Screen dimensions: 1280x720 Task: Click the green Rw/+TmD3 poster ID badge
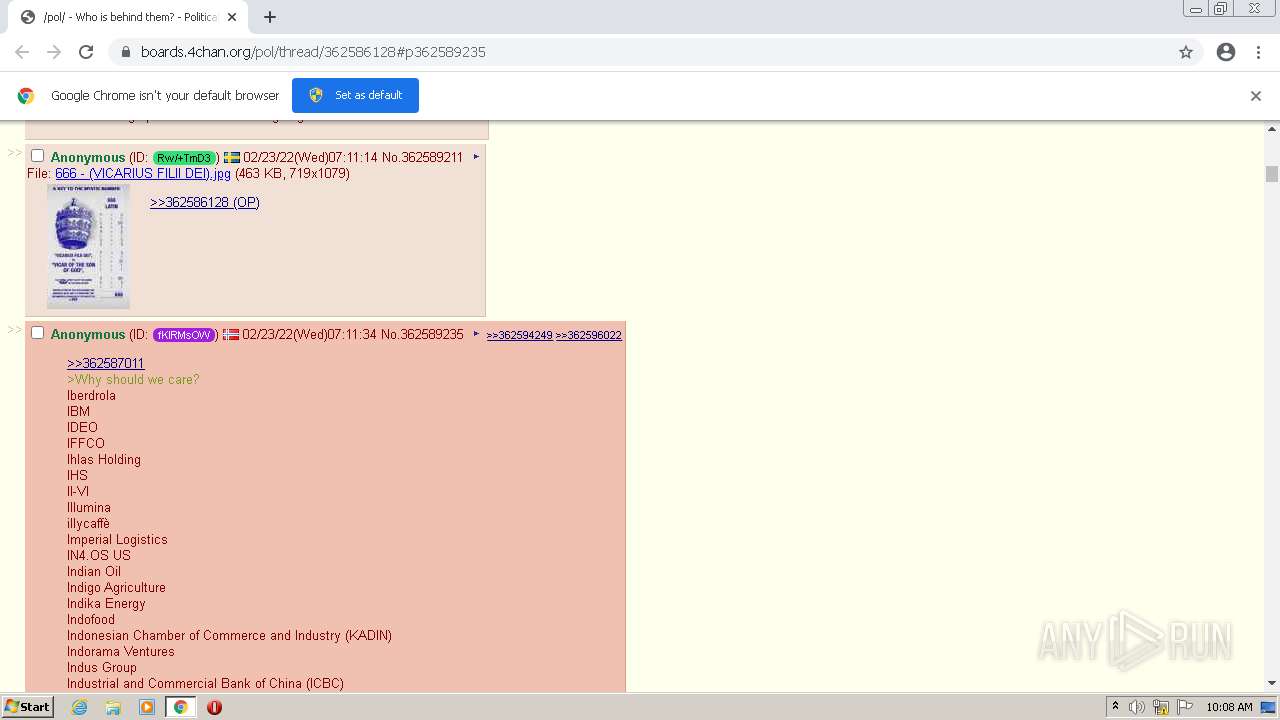184,158
